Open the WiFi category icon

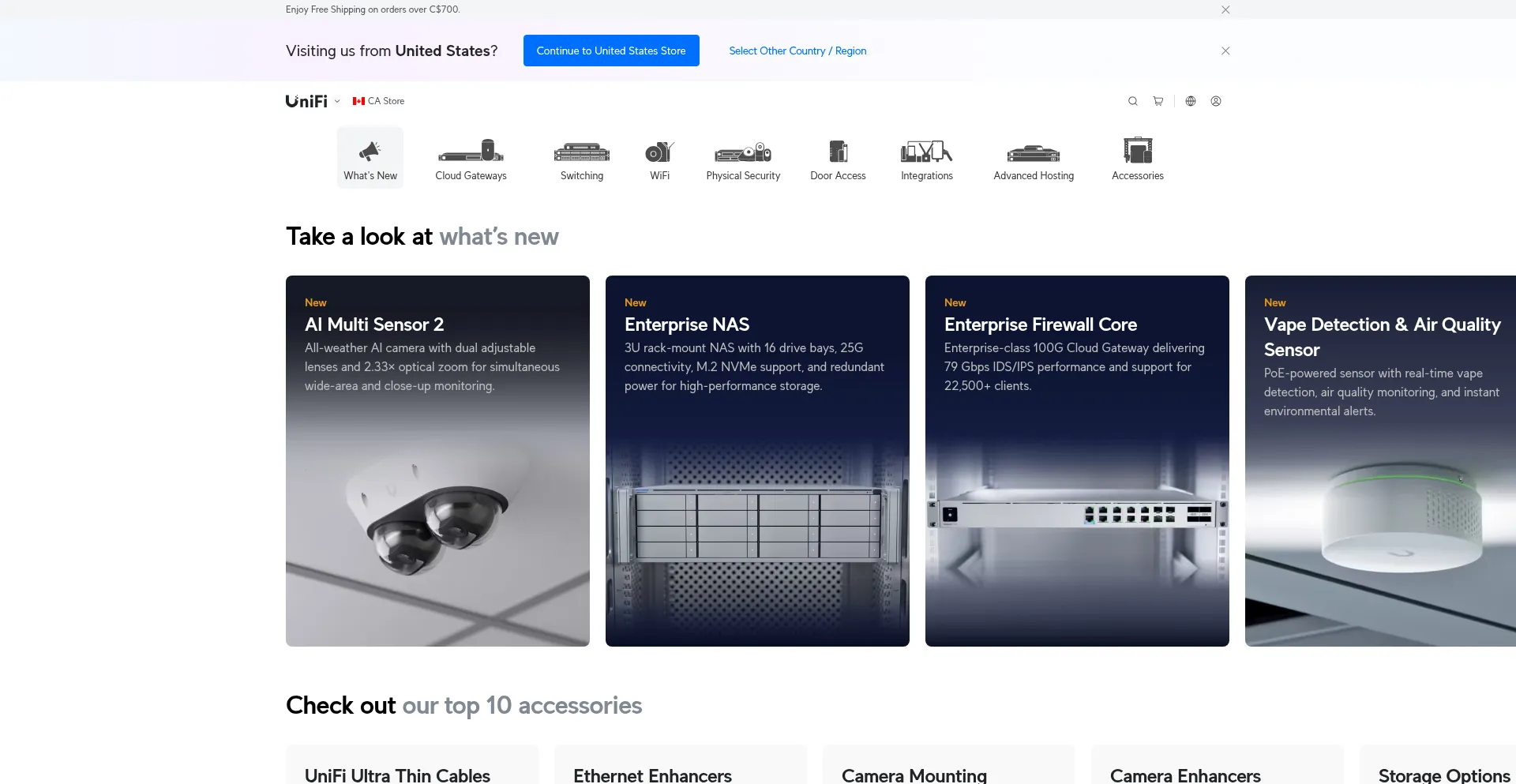click(660, 151)
